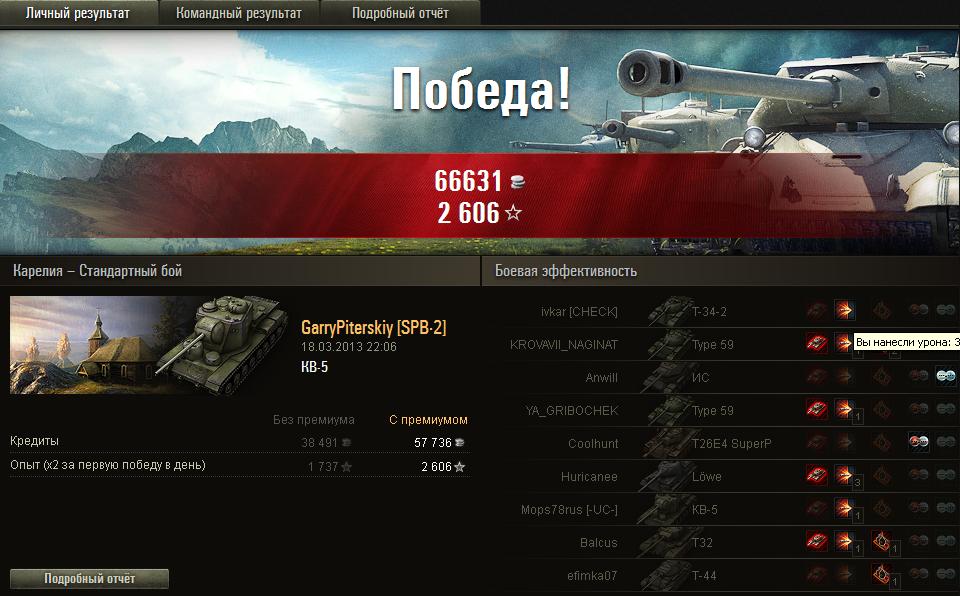Click the experience star icon next to 2 606
960x596 pixels.
tap(513, 213)
